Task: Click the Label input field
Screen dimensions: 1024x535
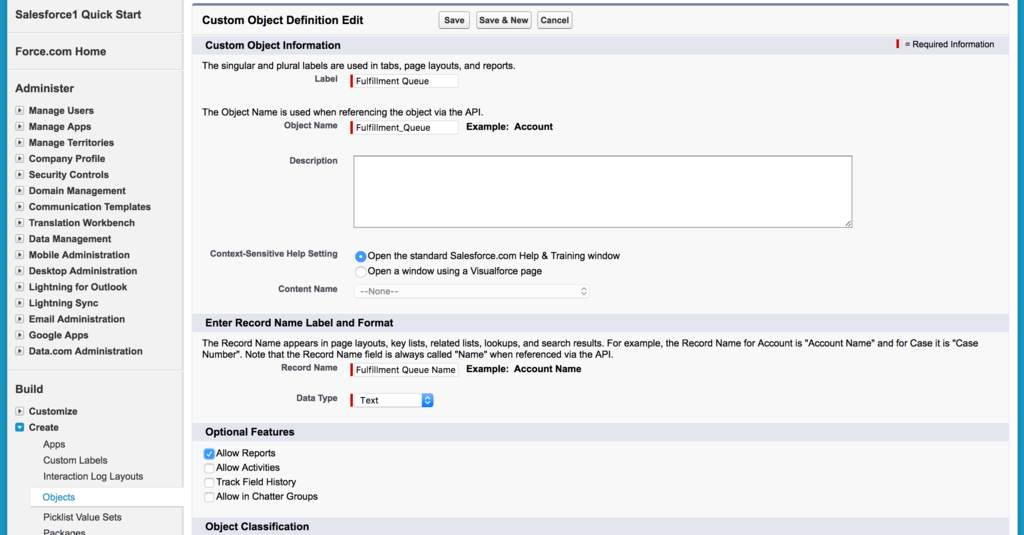Action: 405,81
